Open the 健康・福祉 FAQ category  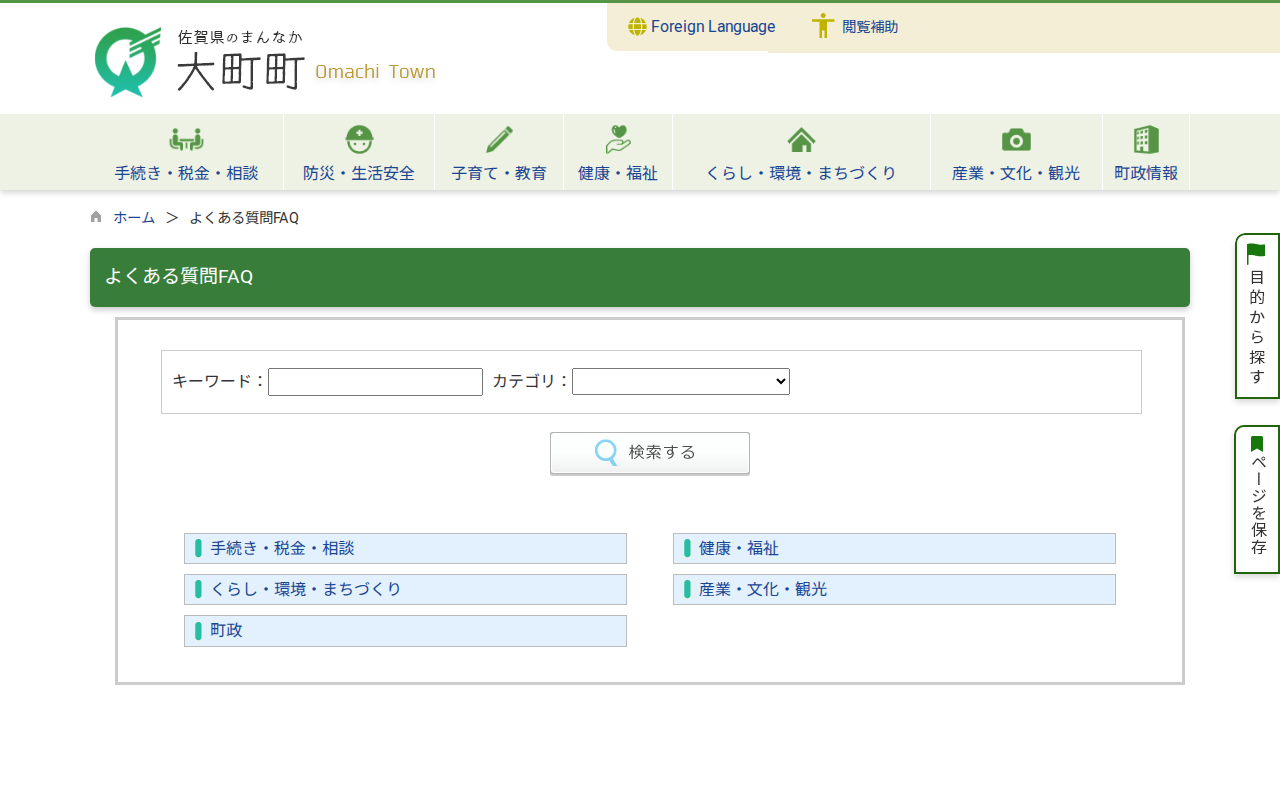tap(738, 549)
